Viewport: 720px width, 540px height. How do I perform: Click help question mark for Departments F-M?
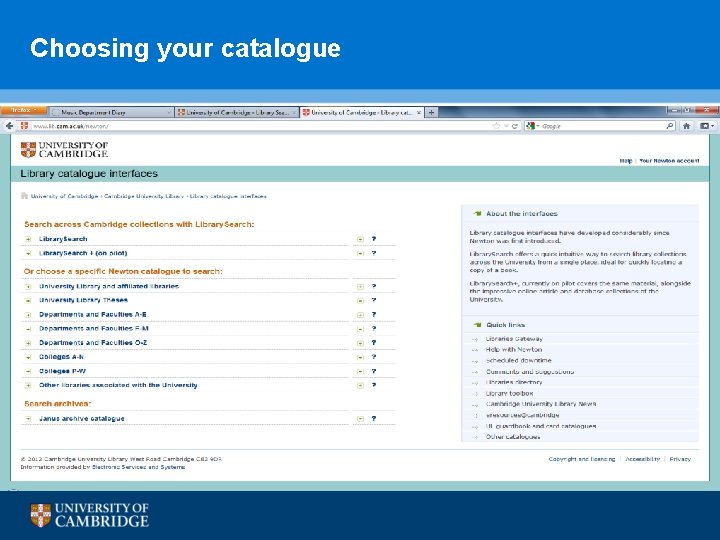click(374, 329)
